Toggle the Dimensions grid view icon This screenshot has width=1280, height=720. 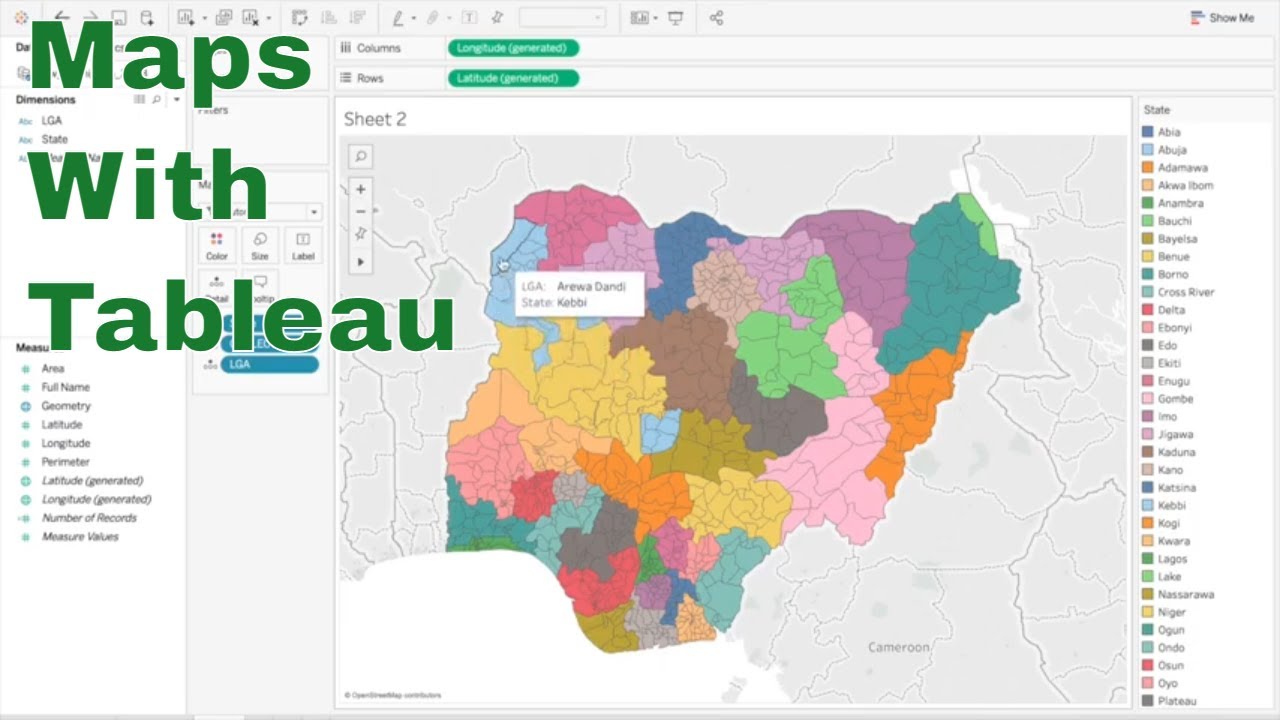(x=140, y=100)
